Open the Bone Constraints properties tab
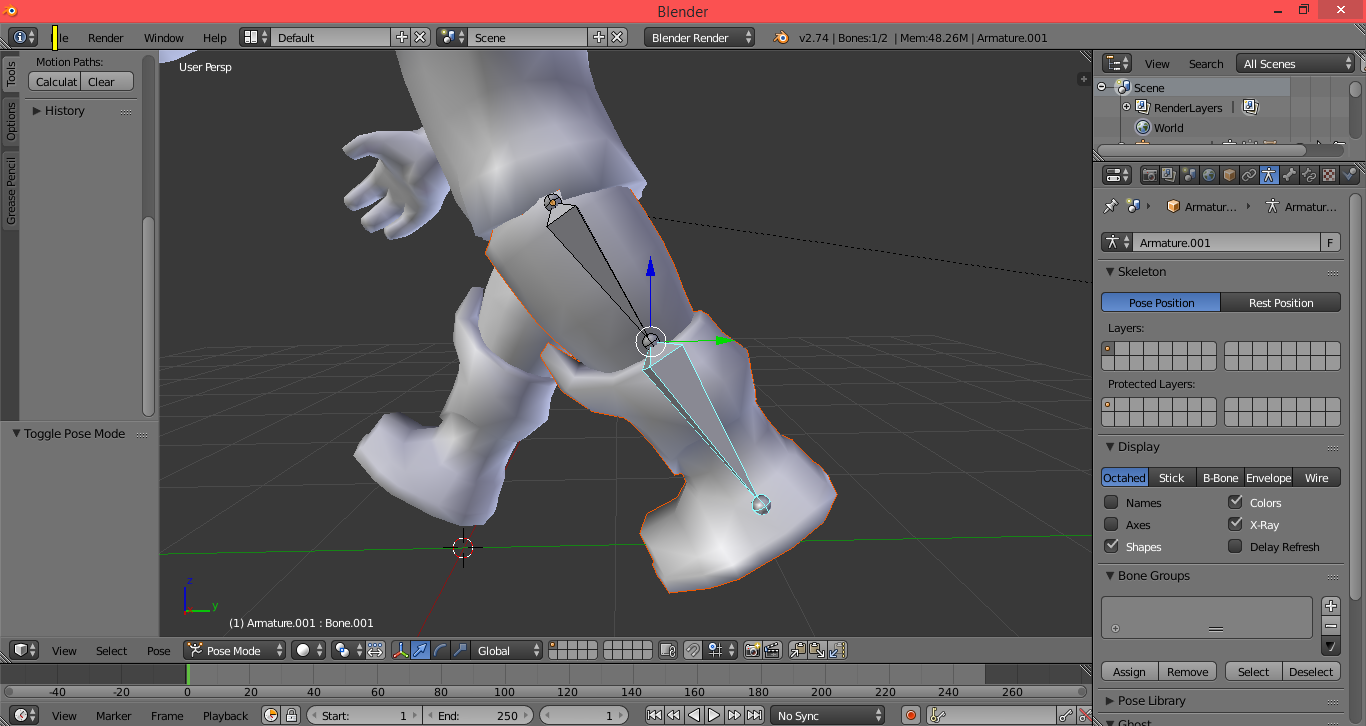1366x726 pixels. [1309, 175]
